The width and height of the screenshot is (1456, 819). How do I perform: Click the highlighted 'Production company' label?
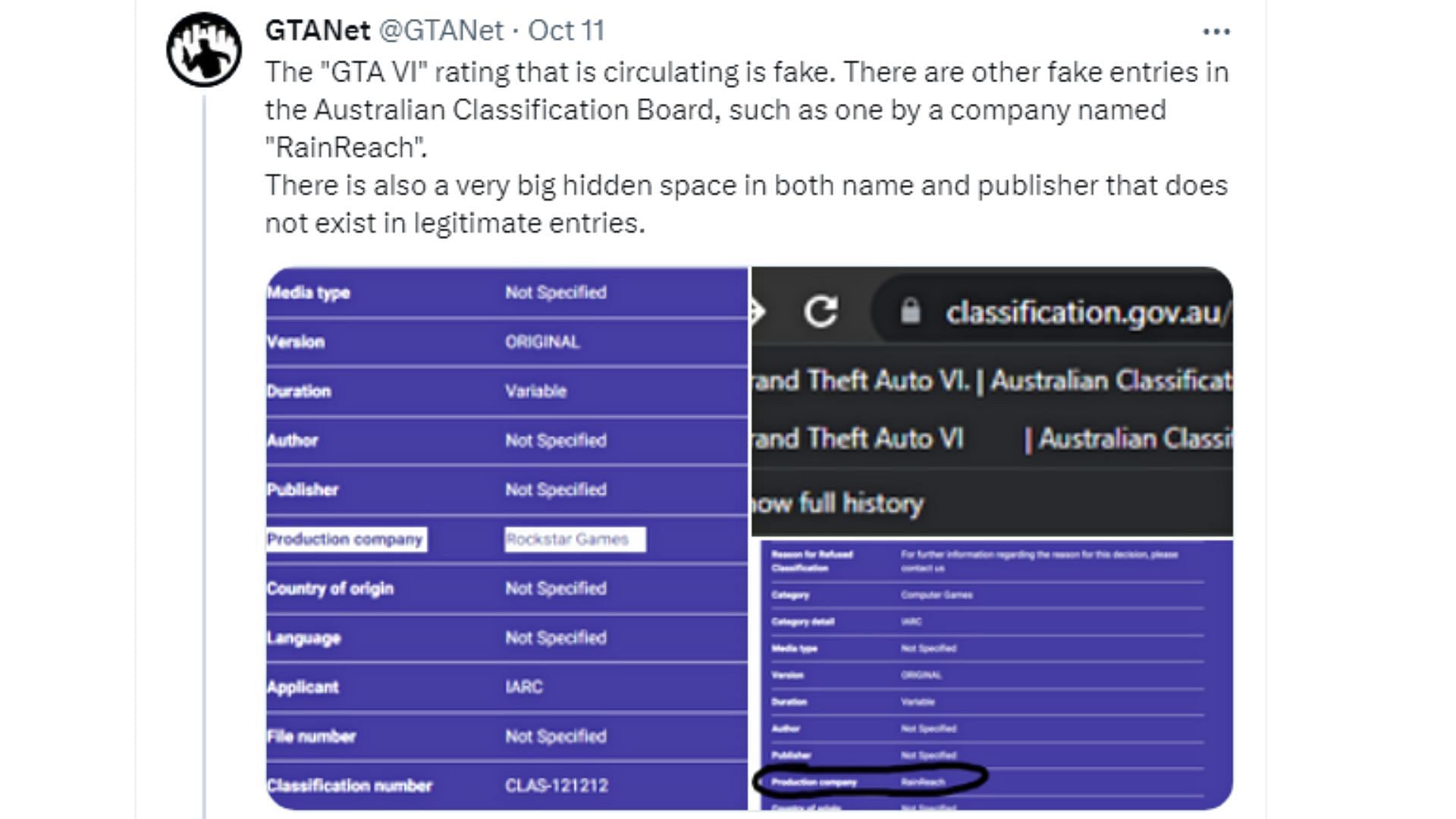[346, 539]
